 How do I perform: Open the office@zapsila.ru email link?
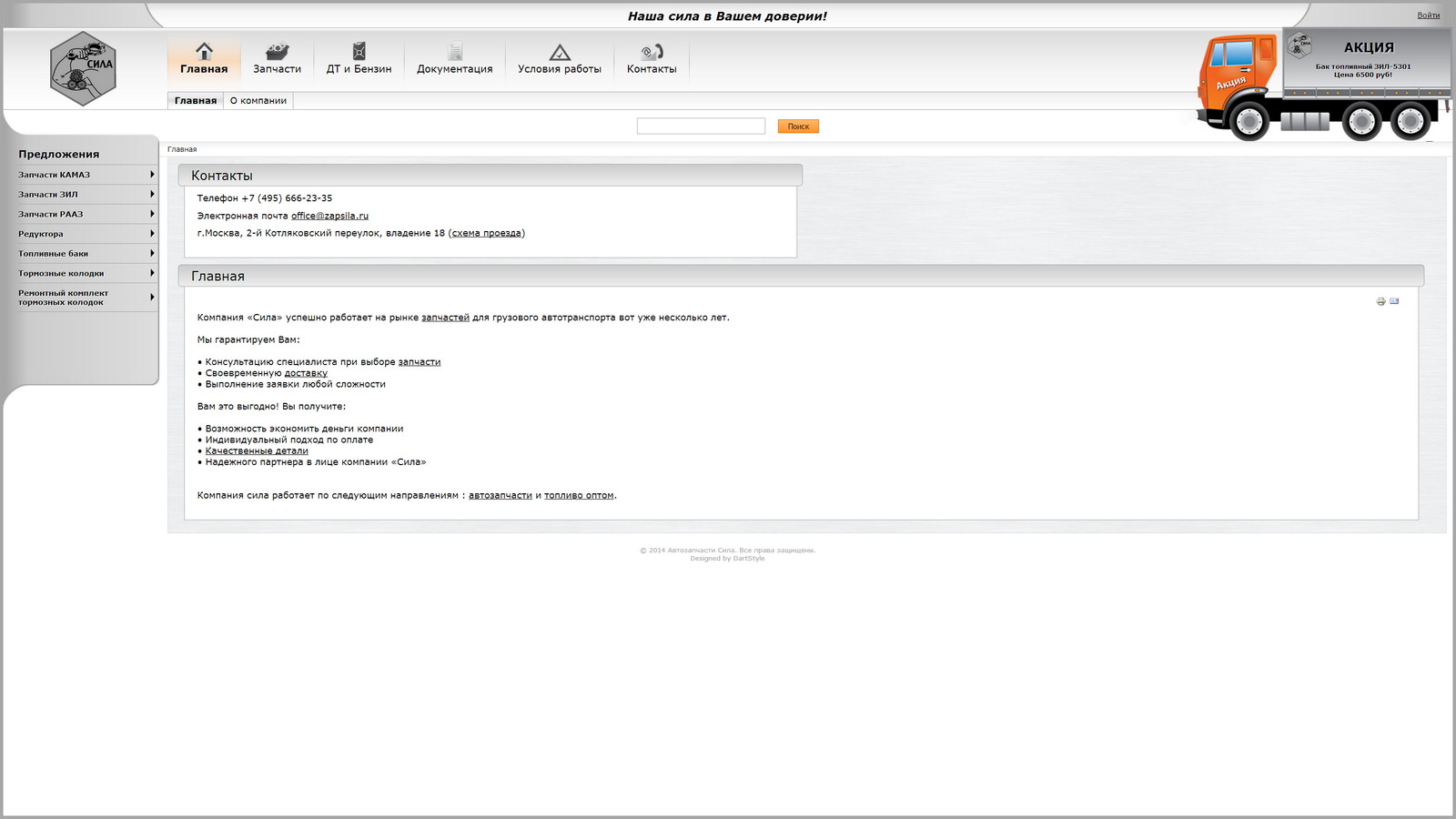[x=329, y=216]
